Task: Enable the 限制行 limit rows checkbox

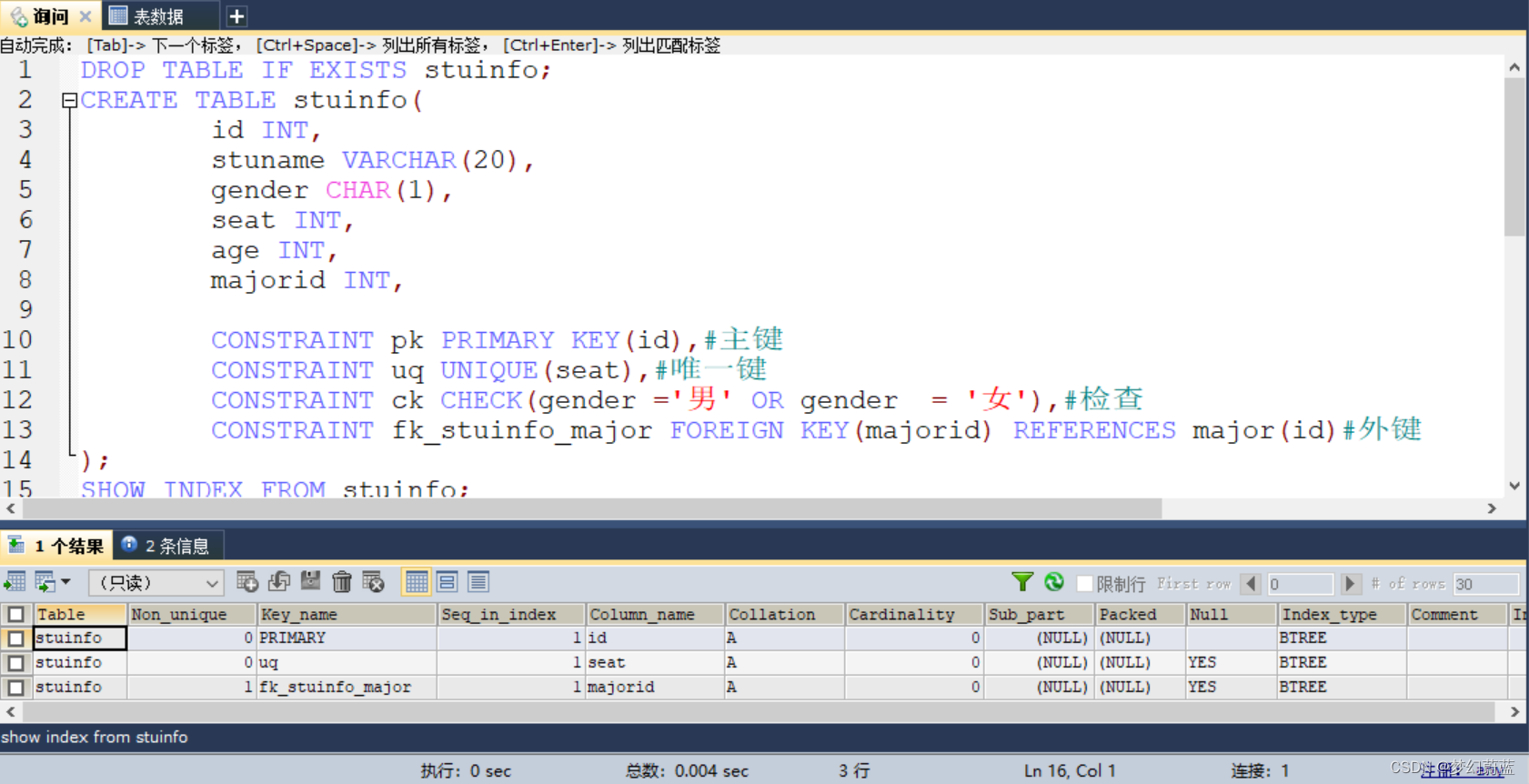Action: point(1084,584)
